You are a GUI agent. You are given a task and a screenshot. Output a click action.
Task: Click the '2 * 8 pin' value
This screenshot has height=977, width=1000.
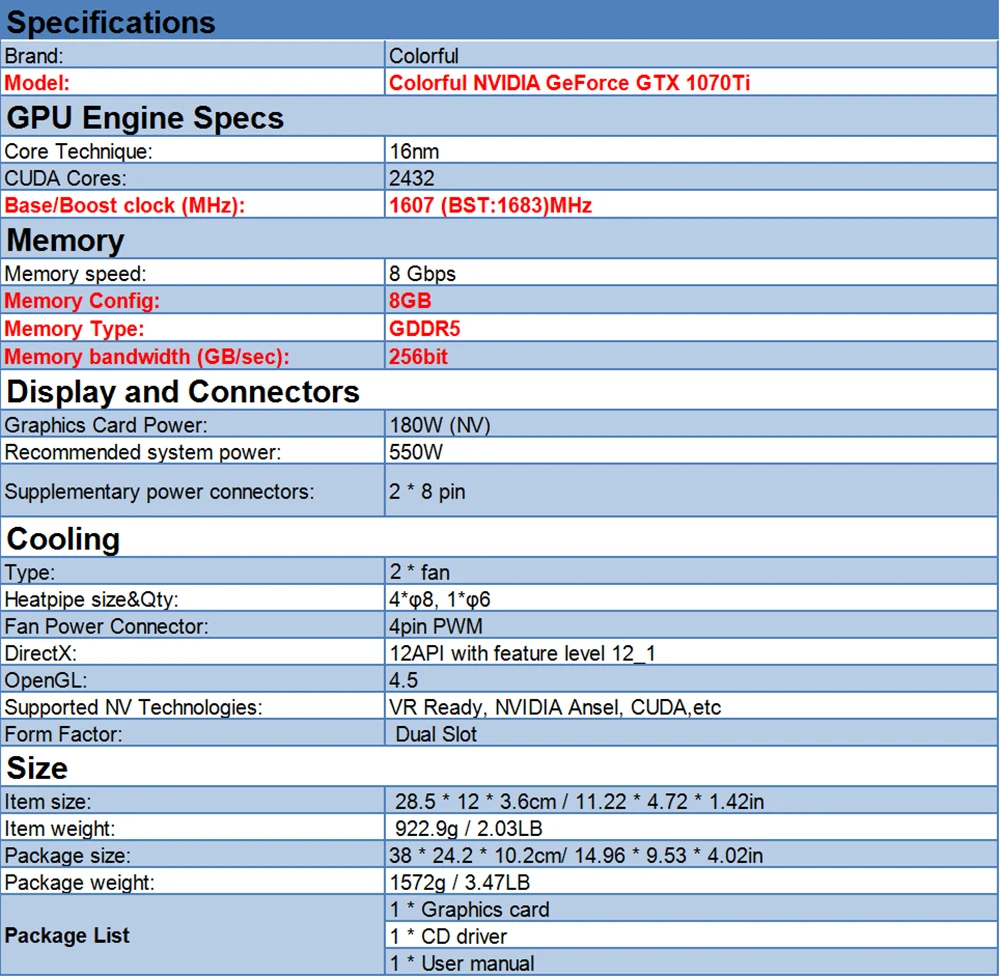(427, 492)
